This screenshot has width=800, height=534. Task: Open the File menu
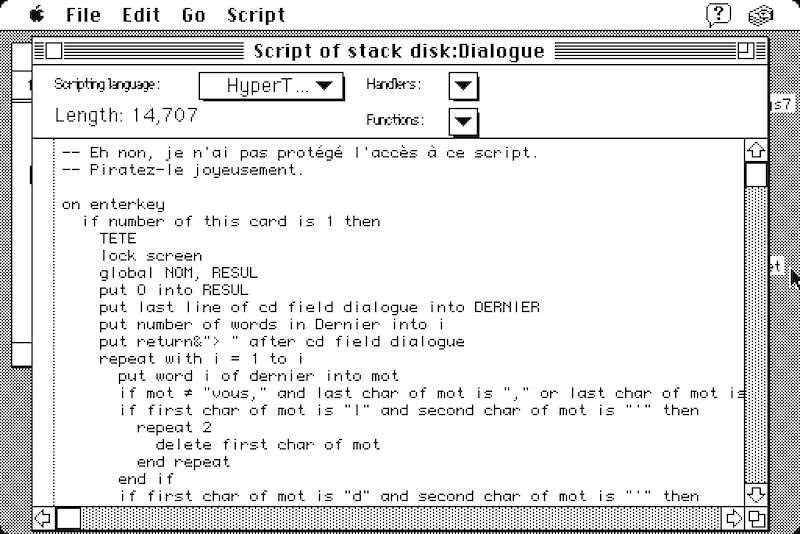pos(83,15)
